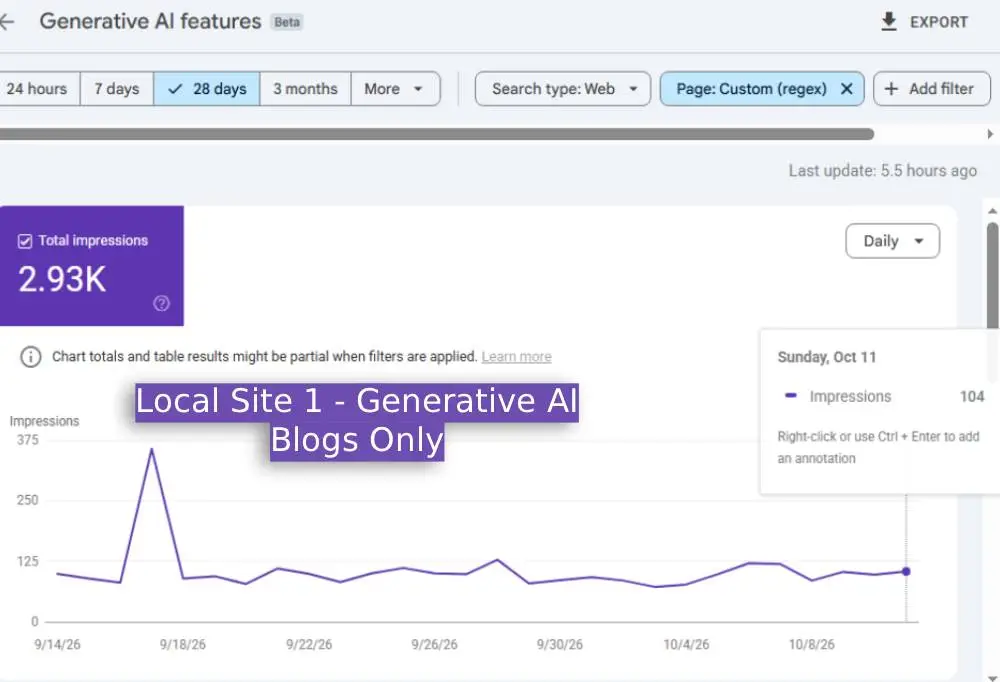Screen dimensions: 1000x682
Task: Click the 9/18/26 axis label
Action: click(183, 644)
